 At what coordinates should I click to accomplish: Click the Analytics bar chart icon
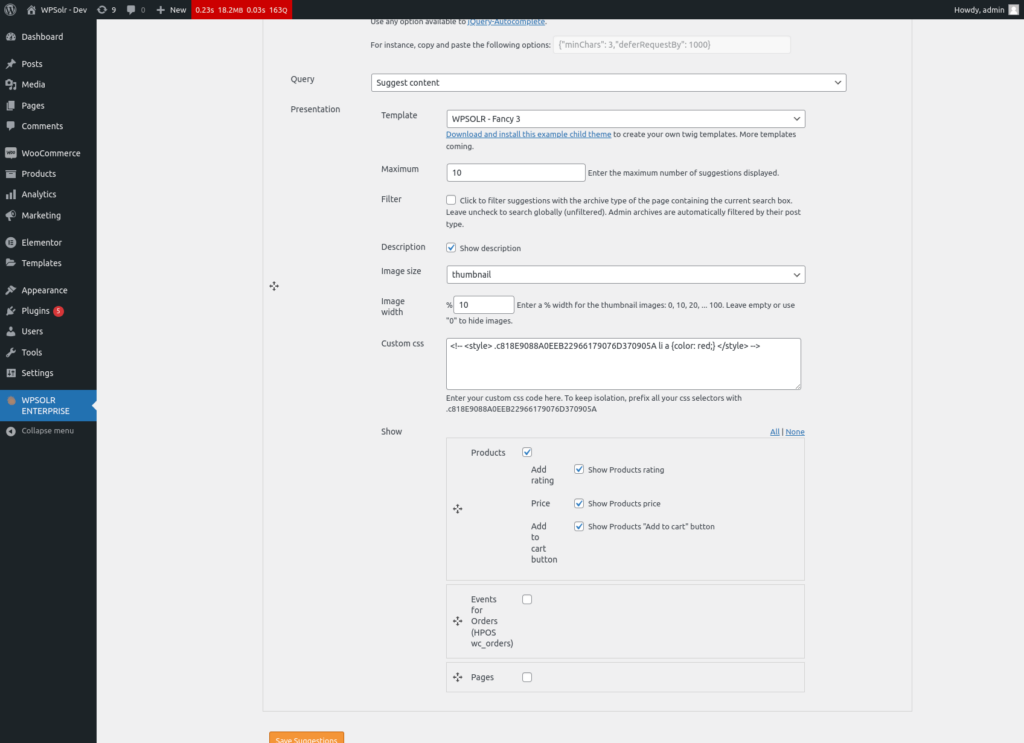click(10, 195)
